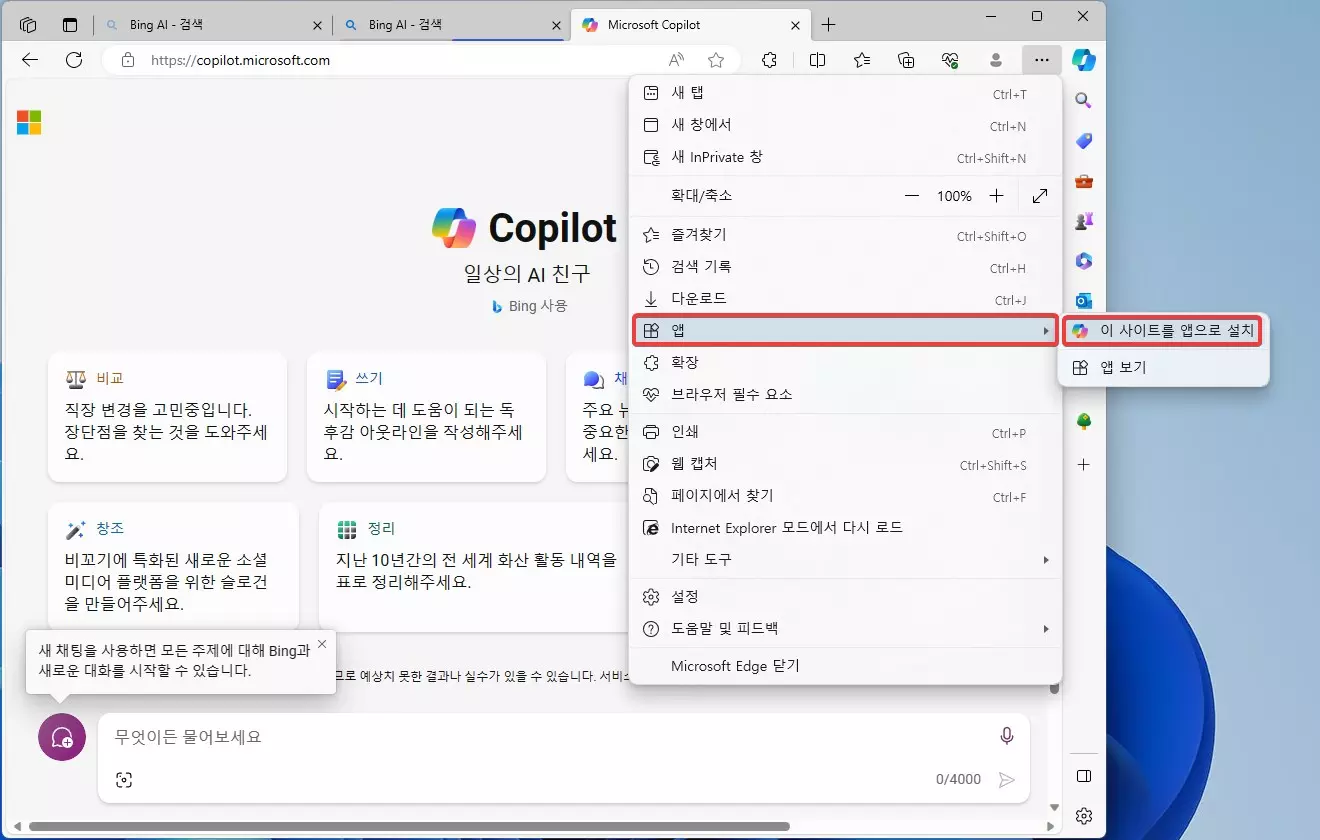
Task: Start a new topic with purple chat button
Action: [x=61, y=738]
